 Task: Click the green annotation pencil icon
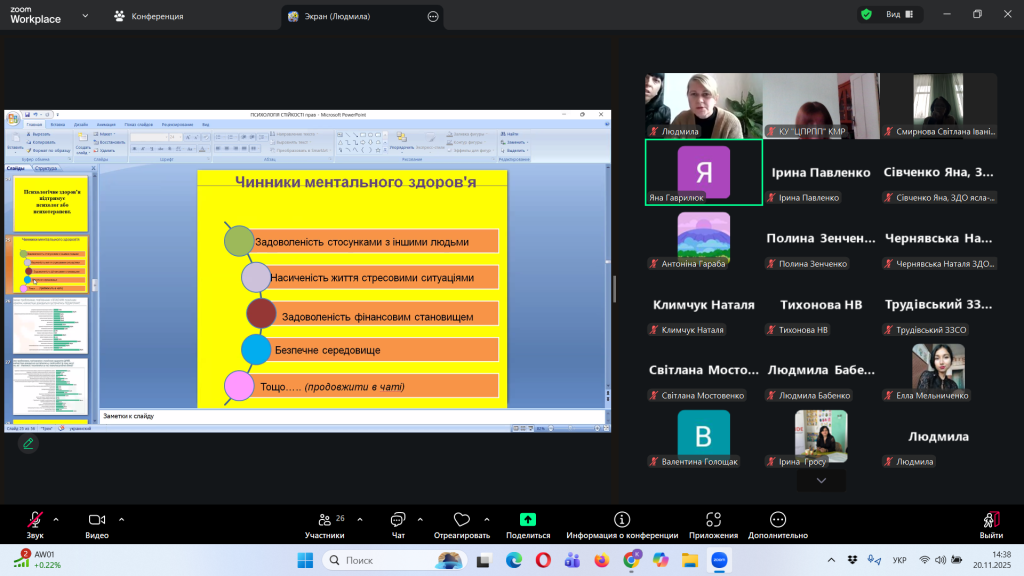point(28,443)
